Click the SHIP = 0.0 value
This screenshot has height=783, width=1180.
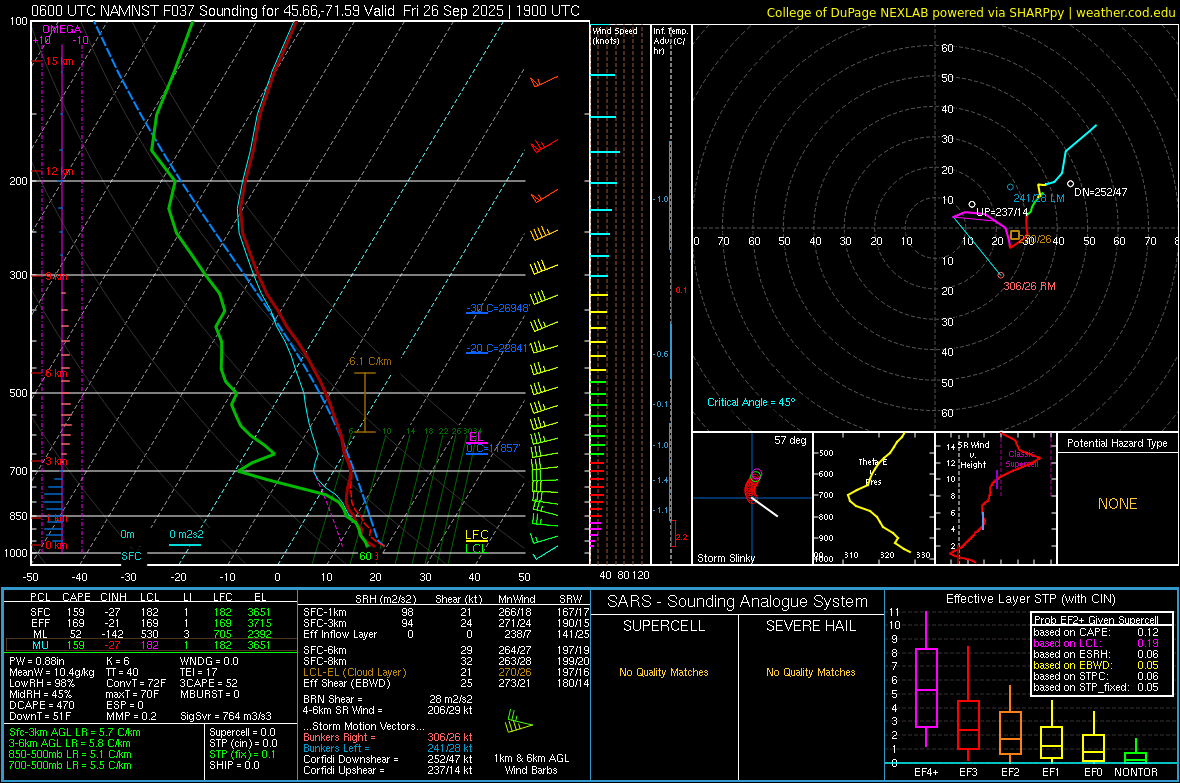[x=235, y=765]
